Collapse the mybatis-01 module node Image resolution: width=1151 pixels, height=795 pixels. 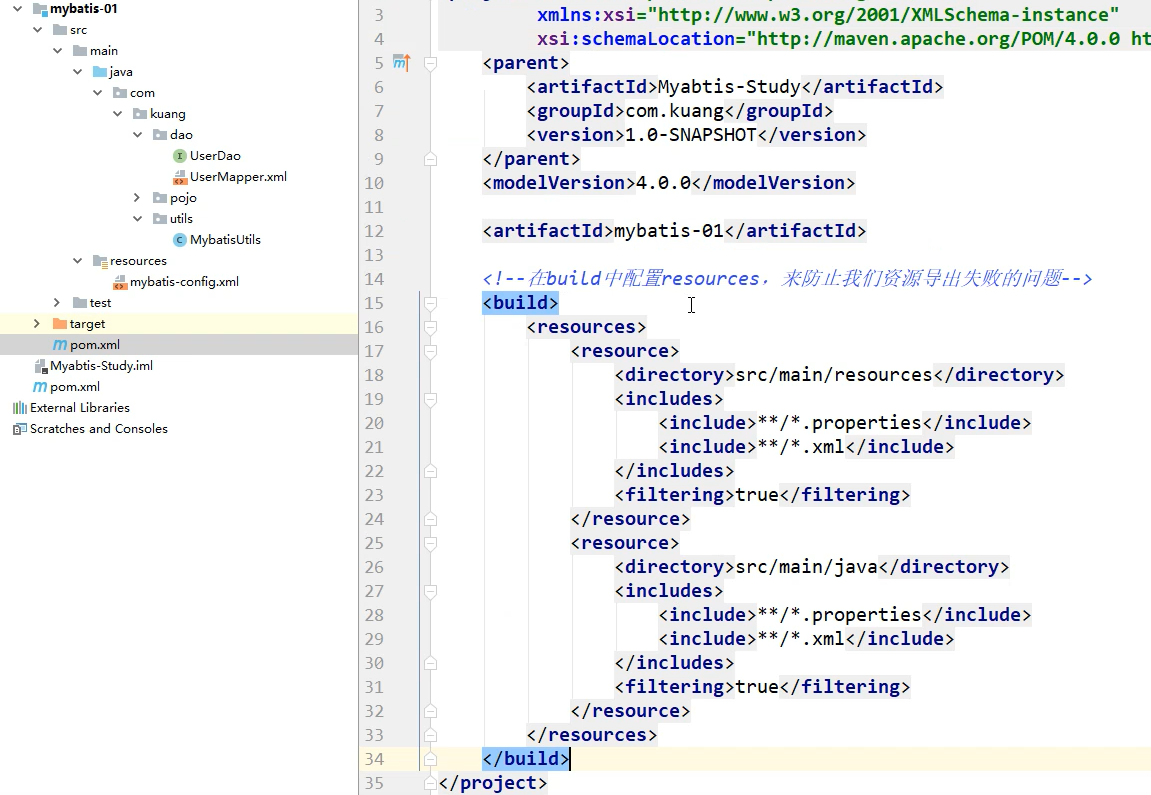18,9
